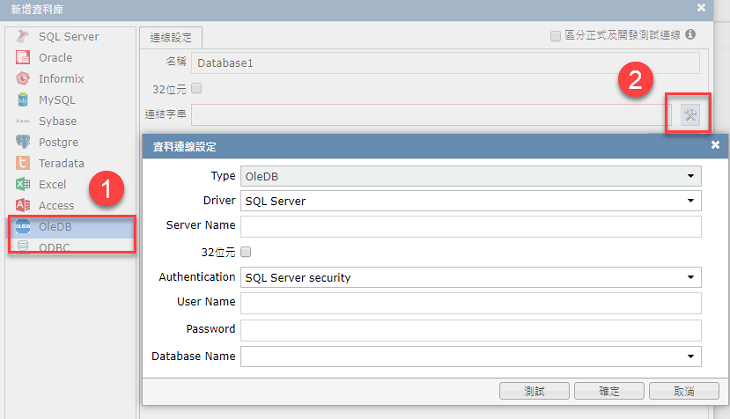Viewport: 730px width, 419px height.
Task: Select the ODBC icon in the list
Action: pyautogui.click(x=22, y=246)
